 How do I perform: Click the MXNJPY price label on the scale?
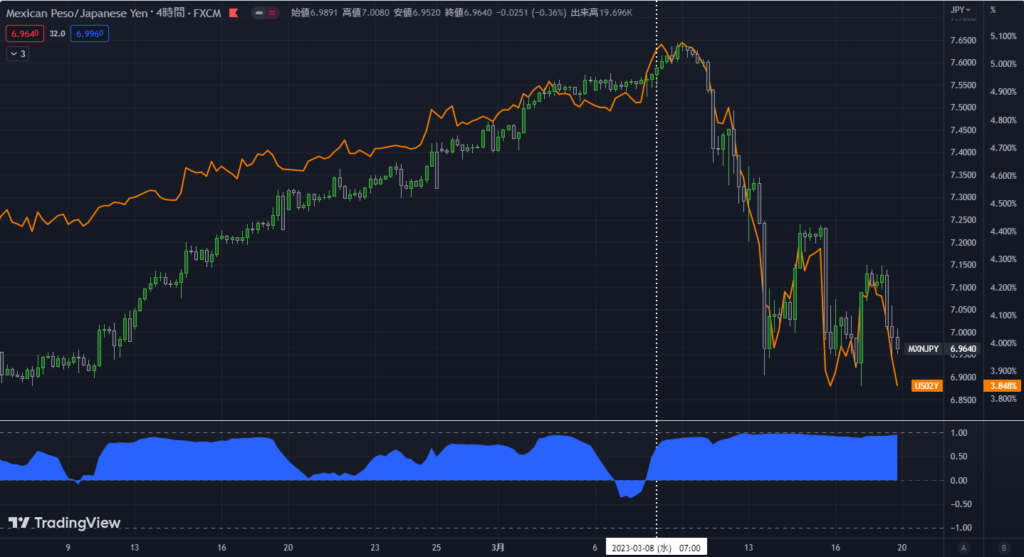pyautogui.click(x=923, y=349)
